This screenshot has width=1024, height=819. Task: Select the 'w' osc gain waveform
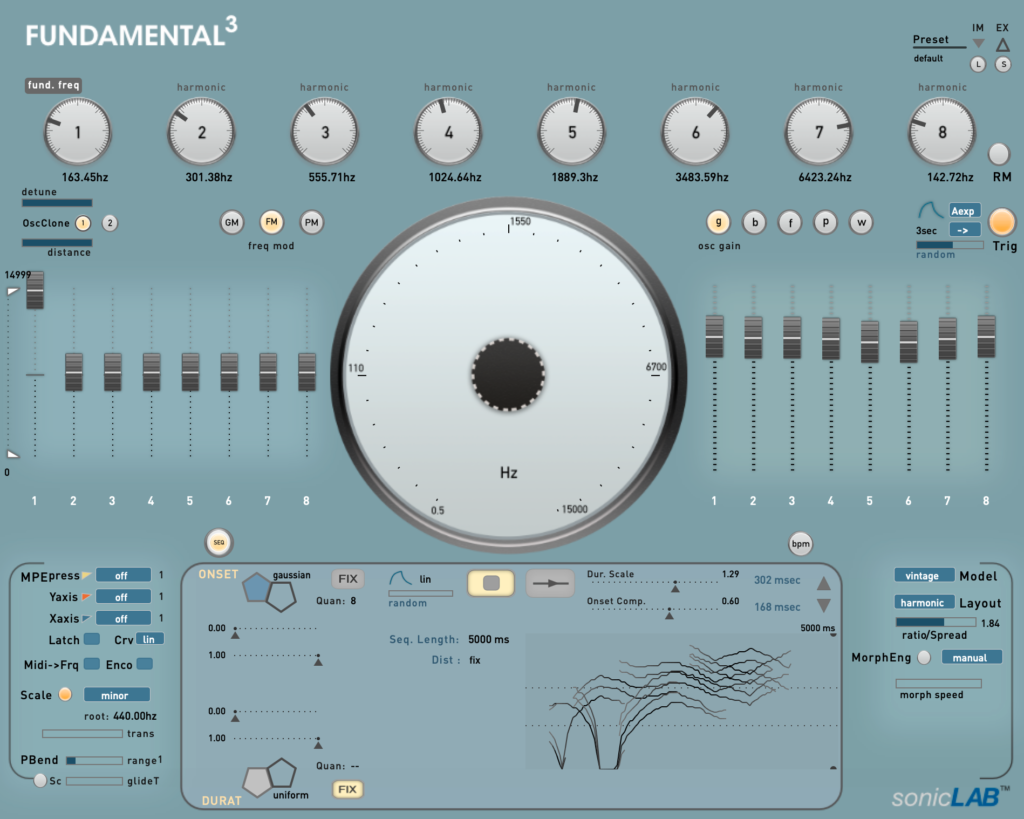tap(861, 222)
